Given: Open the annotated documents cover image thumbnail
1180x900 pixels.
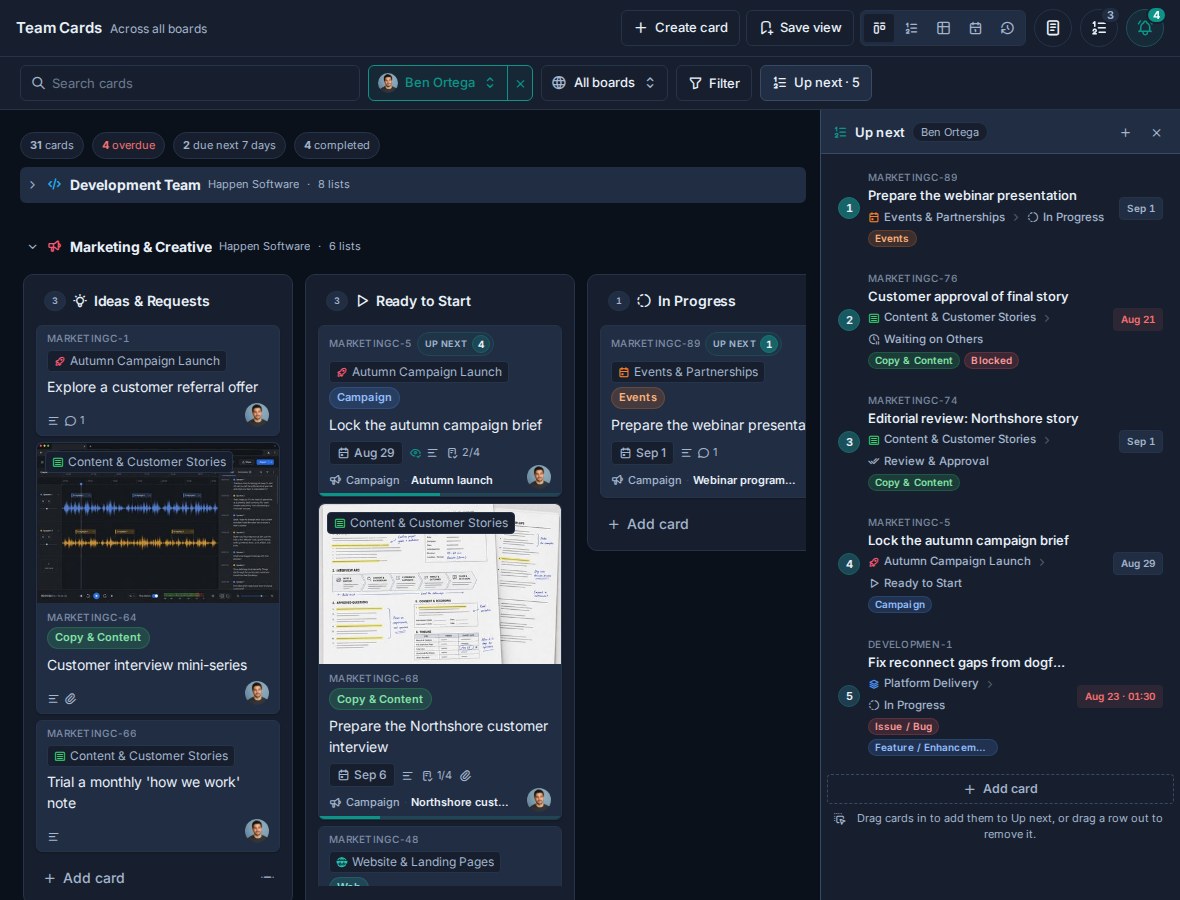Looking at the screenshot, I should point(440,584).
